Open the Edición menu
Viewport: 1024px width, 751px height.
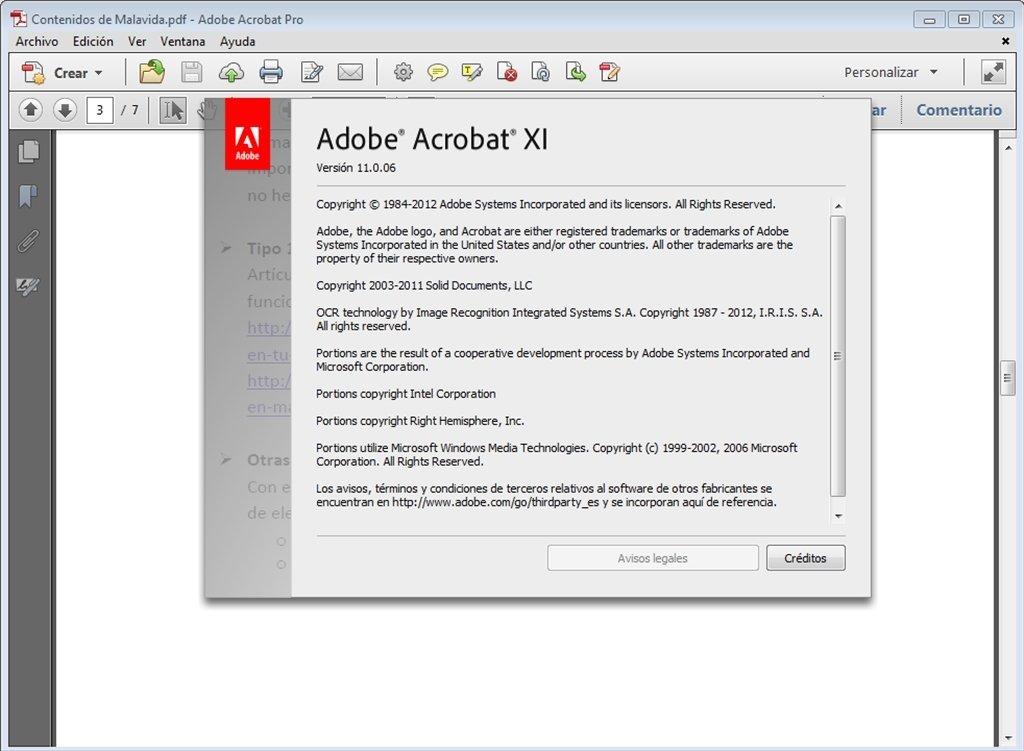[93, 41]
